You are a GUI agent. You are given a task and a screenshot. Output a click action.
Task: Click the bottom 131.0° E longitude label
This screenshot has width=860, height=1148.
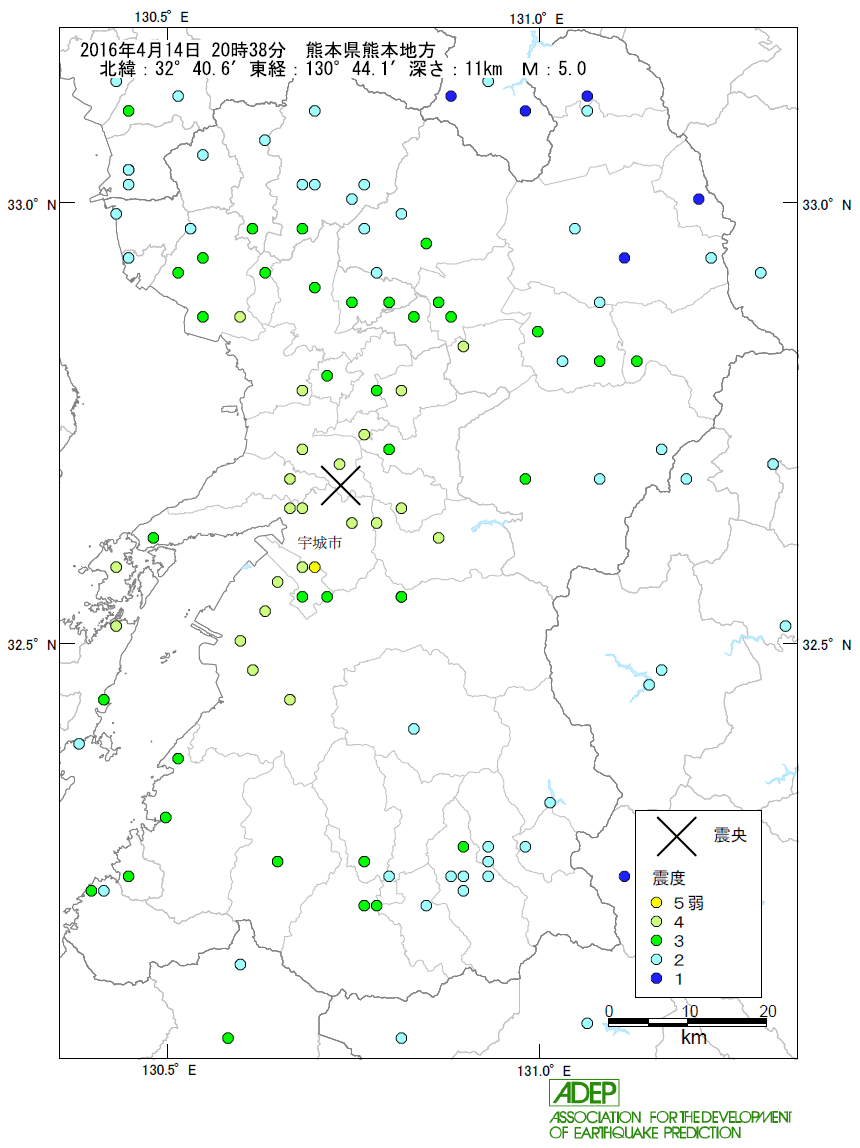[544, 1070]
